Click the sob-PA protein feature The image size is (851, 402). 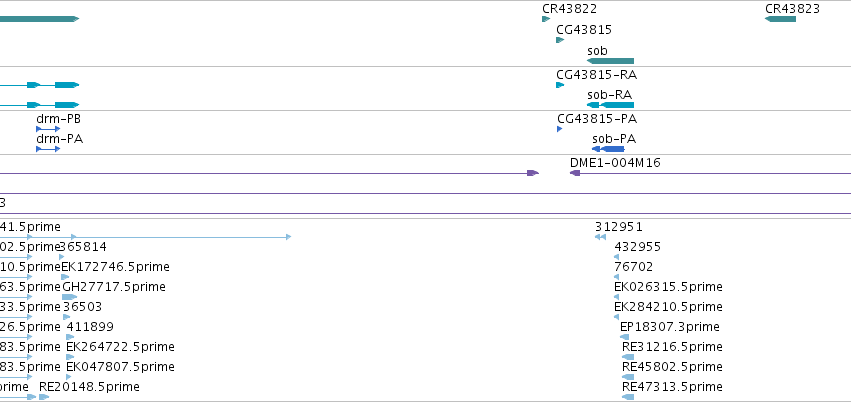click(x=608, y=149)
